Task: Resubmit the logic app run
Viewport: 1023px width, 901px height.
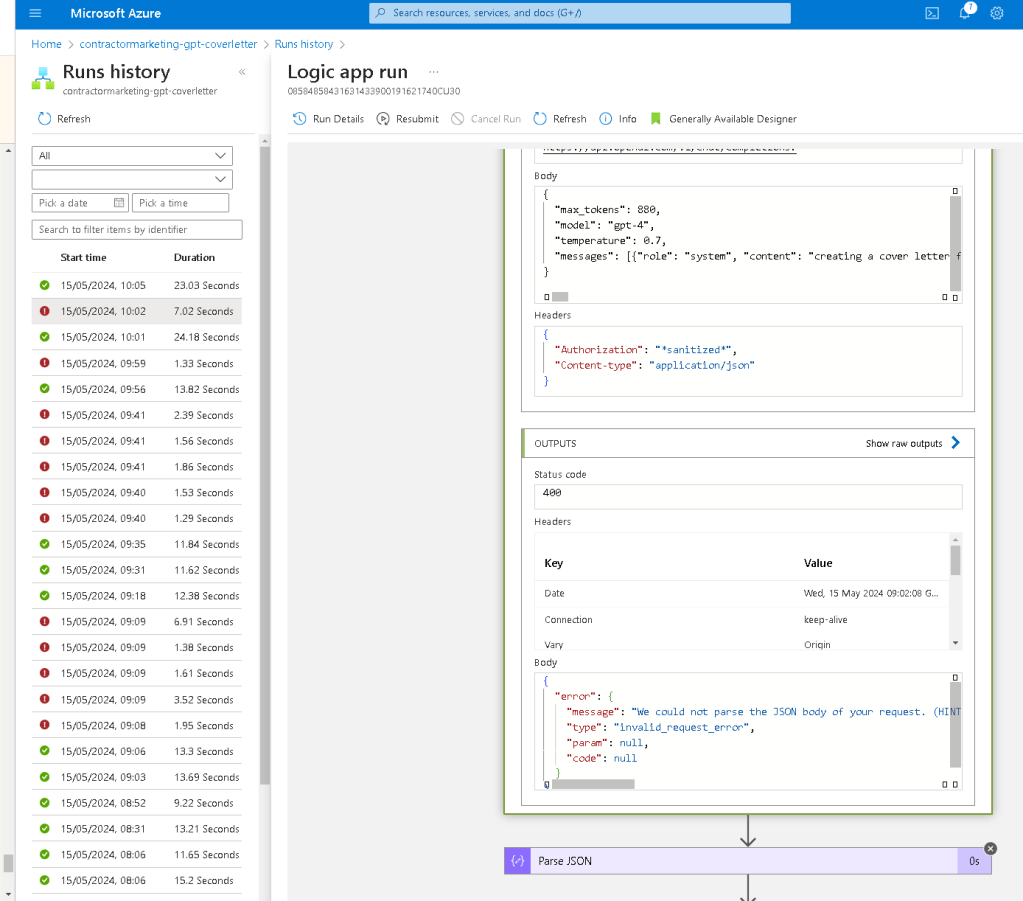Action: 408,119
